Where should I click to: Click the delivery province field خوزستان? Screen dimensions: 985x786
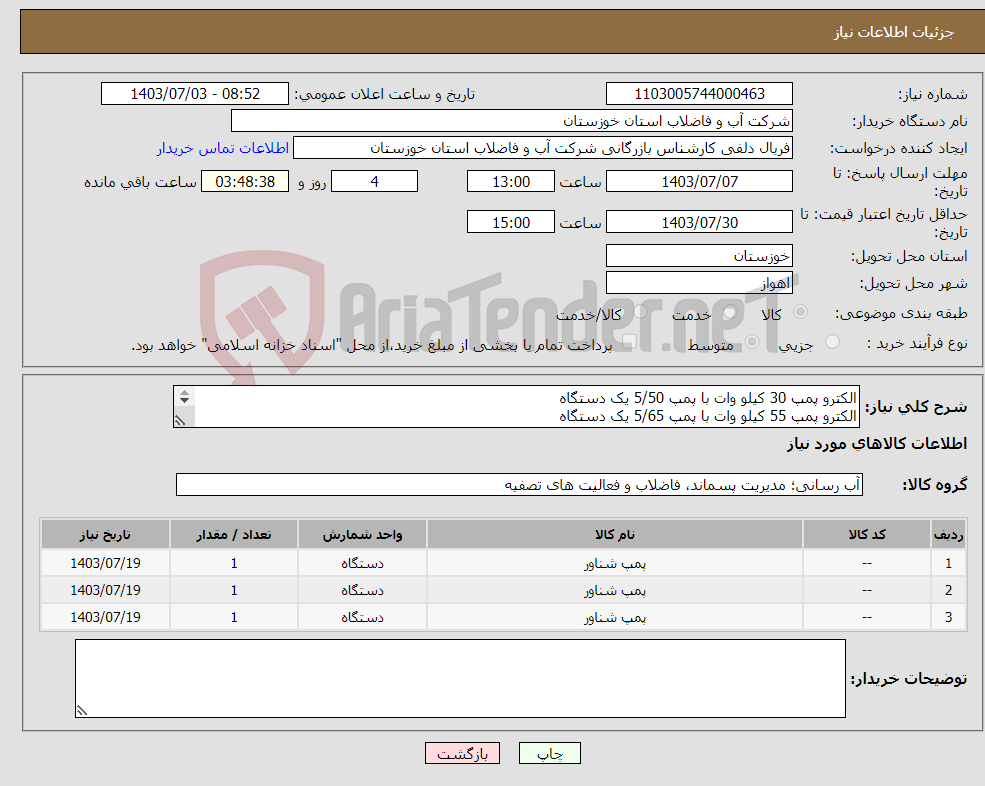(699, 256)
